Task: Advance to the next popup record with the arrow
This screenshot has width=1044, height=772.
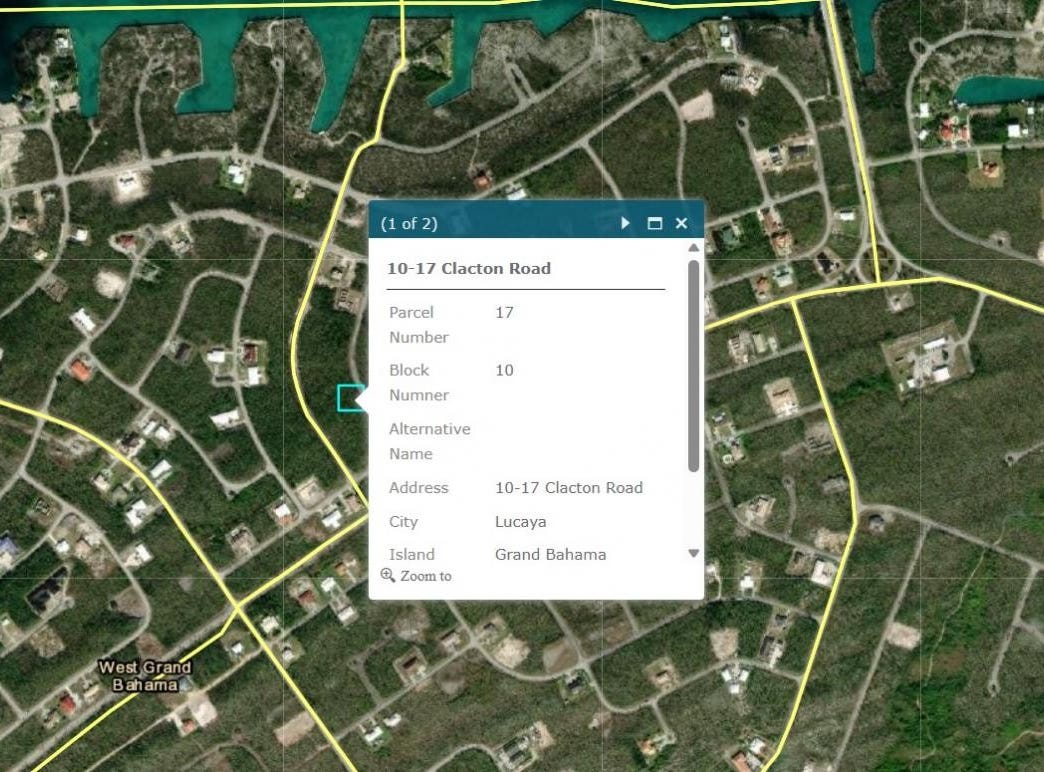Action: (625, 223)
